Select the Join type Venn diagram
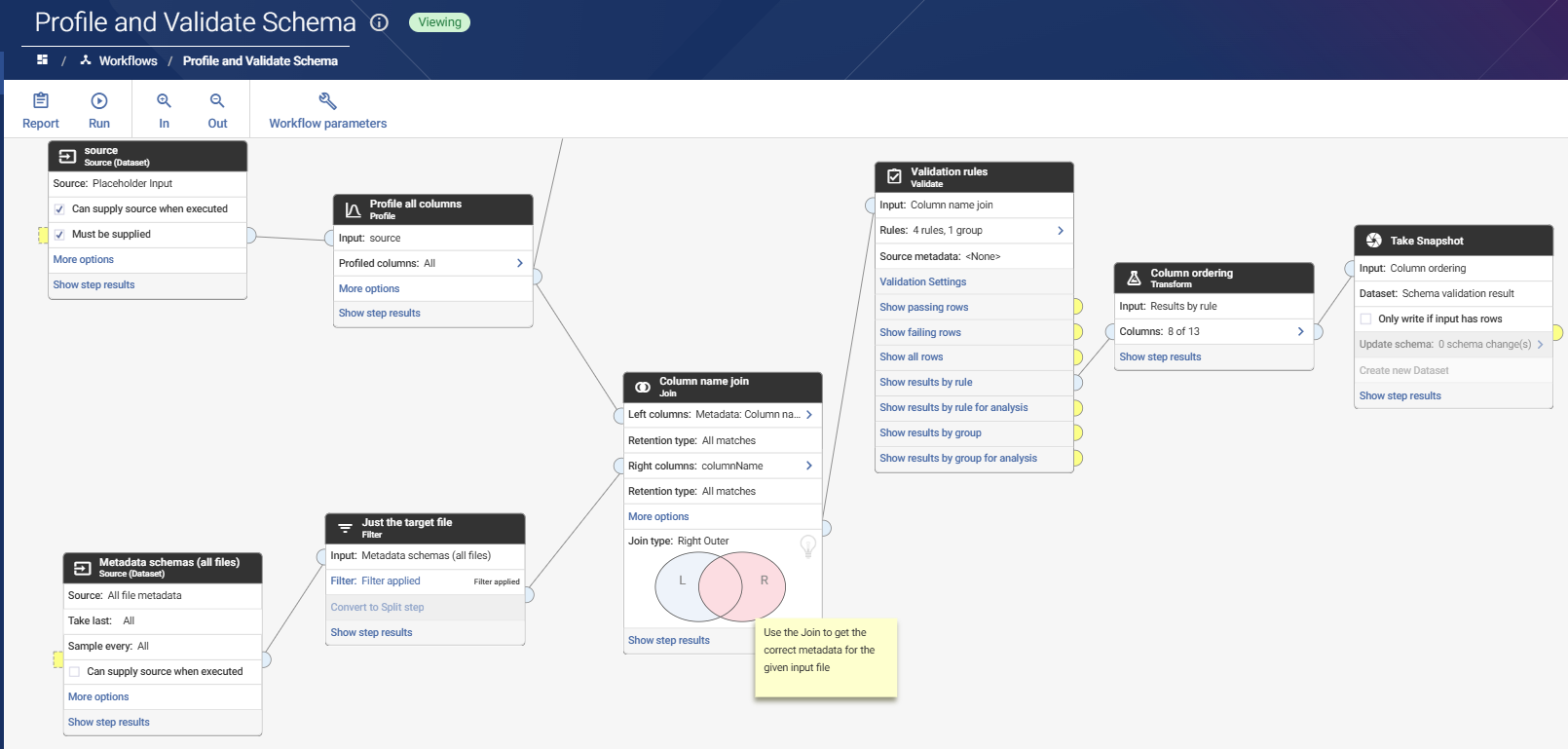 (720, 586)
